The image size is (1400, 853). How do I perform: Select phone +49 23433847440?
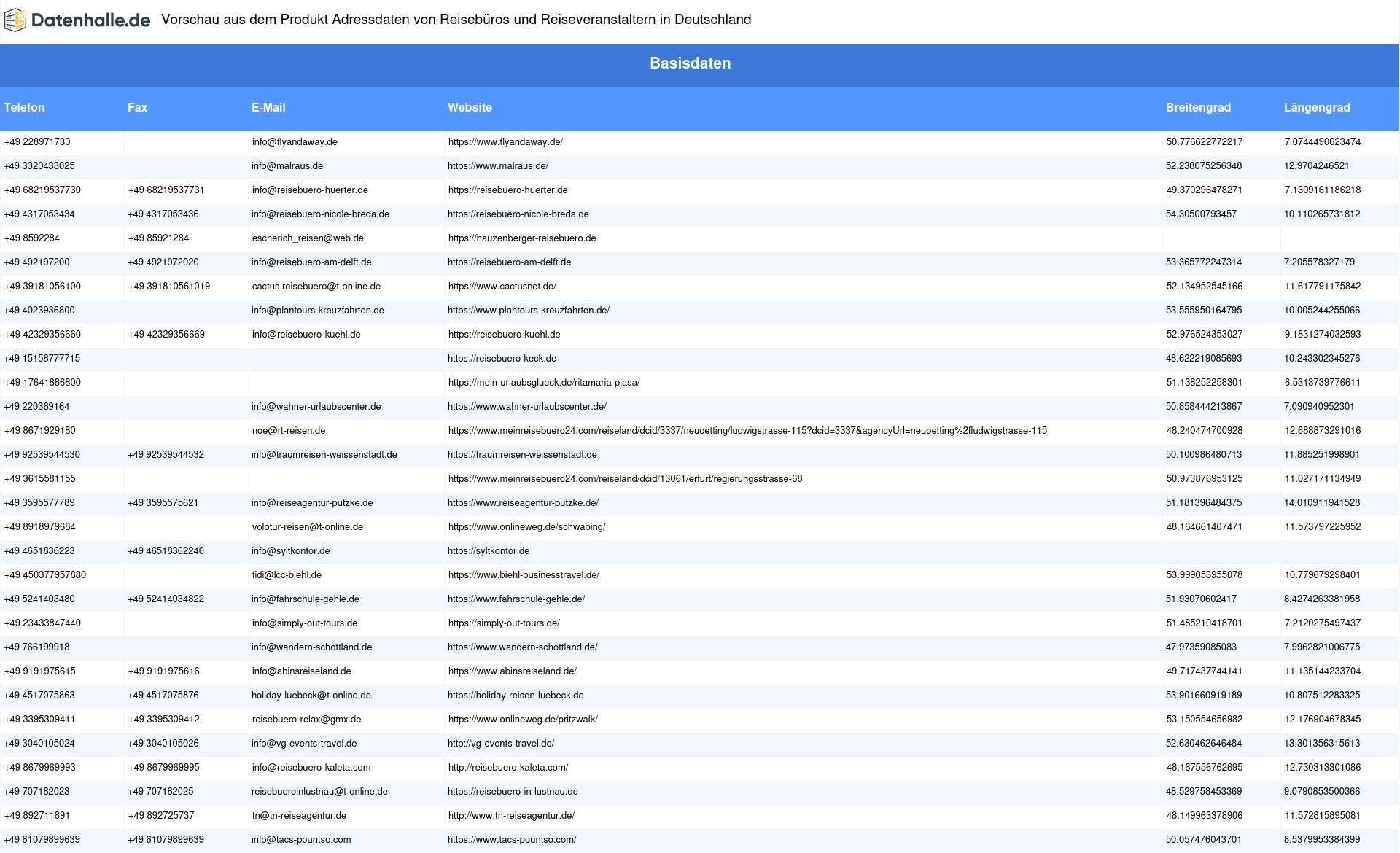[x=42, y=623]
